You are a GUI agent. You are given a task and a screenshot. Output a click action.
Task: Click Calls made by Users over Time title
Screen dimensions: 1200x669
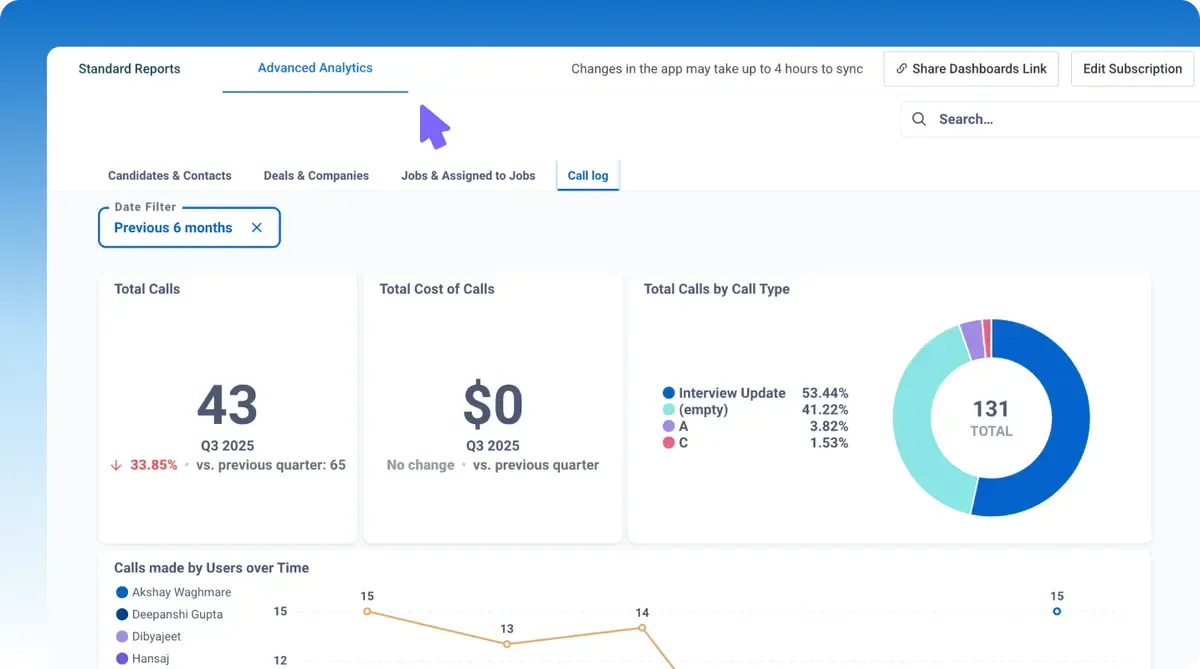coord(211,568)
